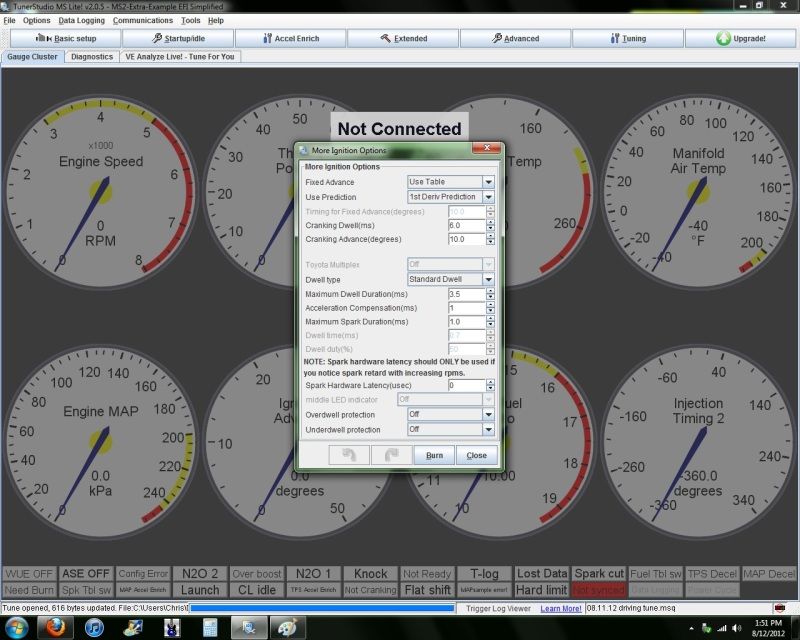
Task: Click the Maximum Spark Duration stepper arrows
Action: click(490, 322)
